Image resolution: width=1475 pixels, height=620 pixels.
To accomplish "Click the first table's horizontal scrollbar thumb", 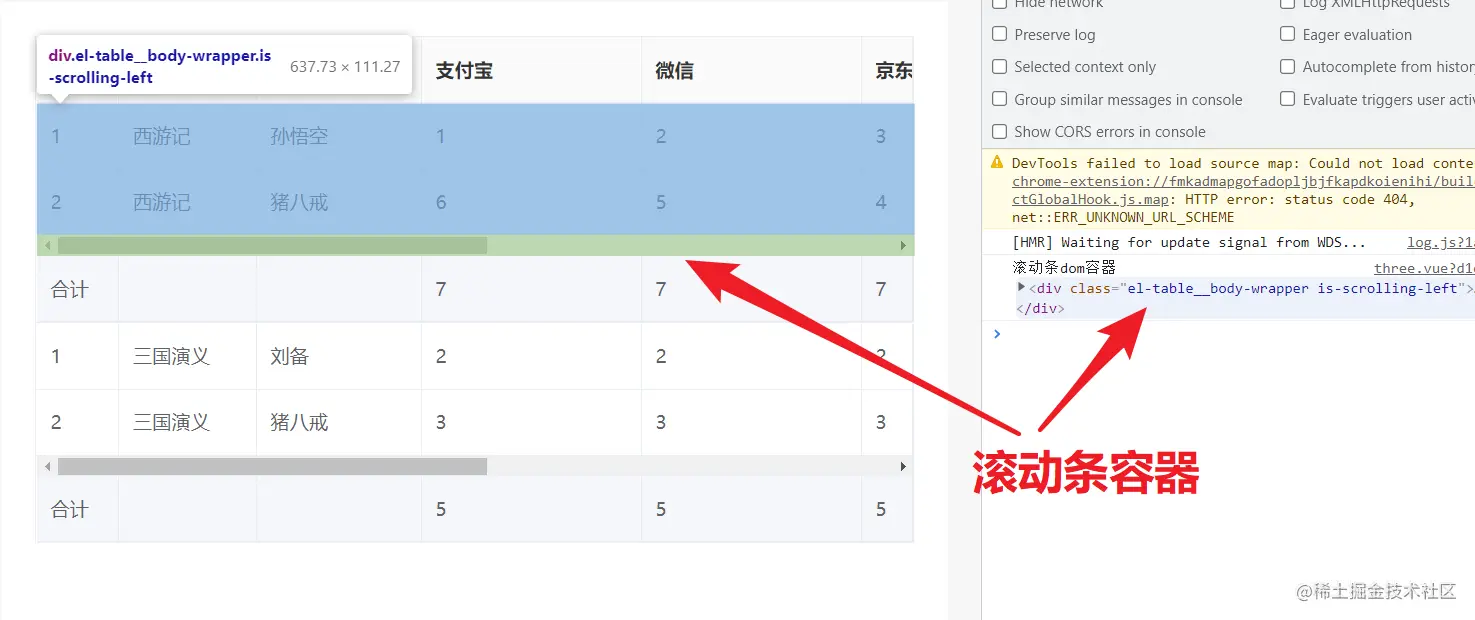I will pyautogui.click(x=272, y=245).
